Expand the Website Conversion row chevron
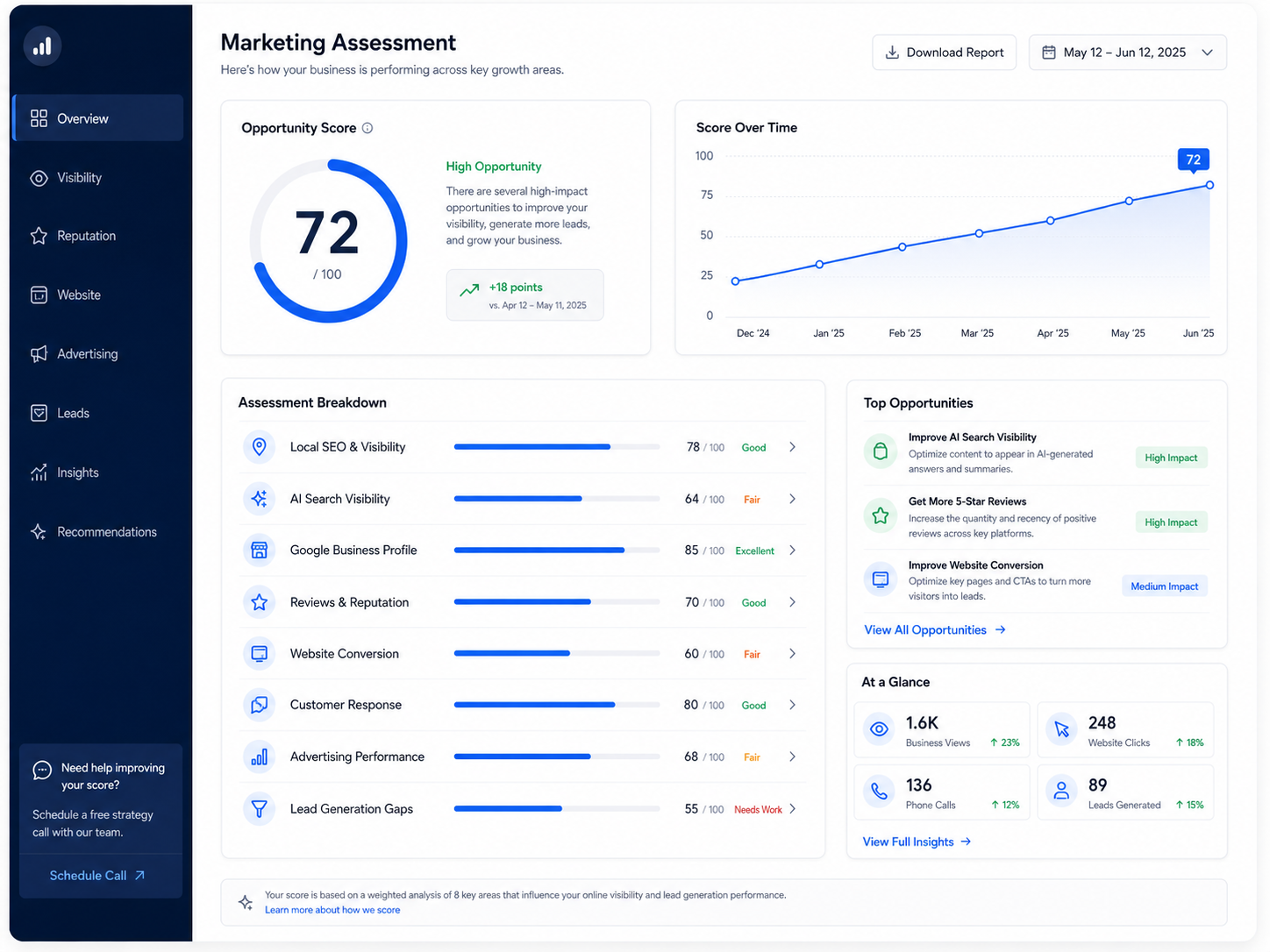 tap(792, 654)
